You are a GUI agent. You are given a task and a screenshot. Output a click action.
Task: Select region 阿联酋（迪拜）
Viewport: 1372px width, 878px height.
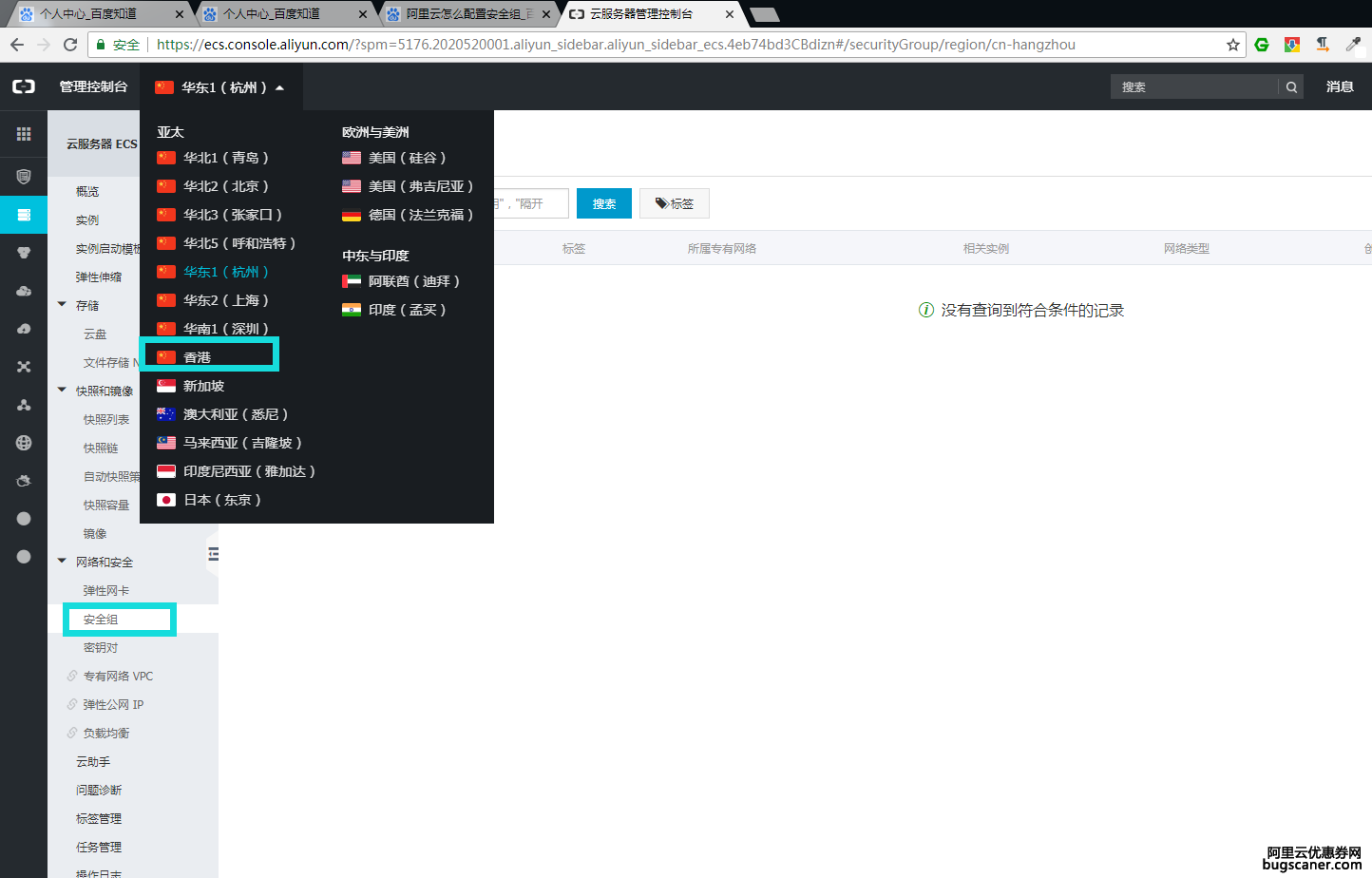401,281
